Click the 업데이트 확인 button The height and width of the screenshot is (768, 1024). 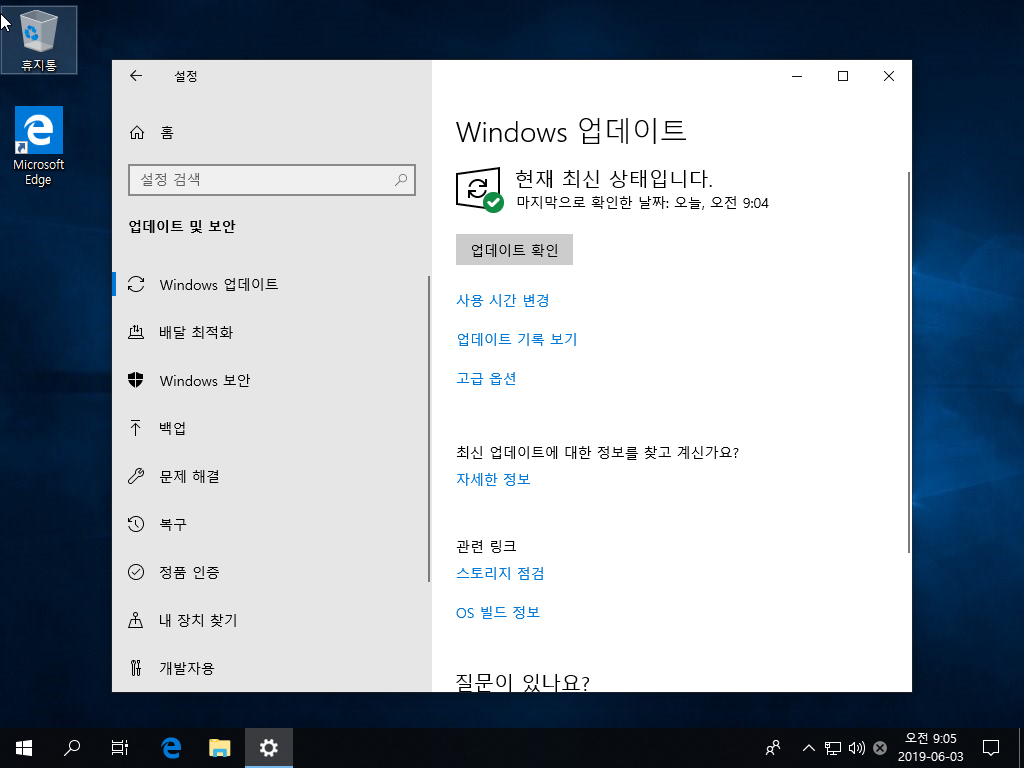click(514, 249)
